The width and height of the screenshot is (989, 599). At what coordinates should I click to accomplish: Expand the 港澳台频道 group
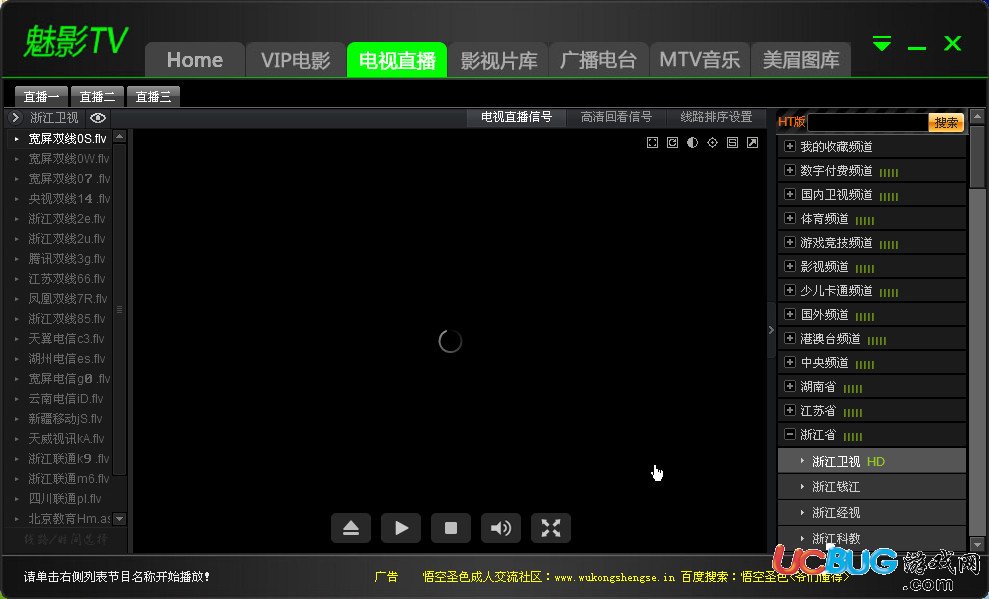tap(789, 338)
